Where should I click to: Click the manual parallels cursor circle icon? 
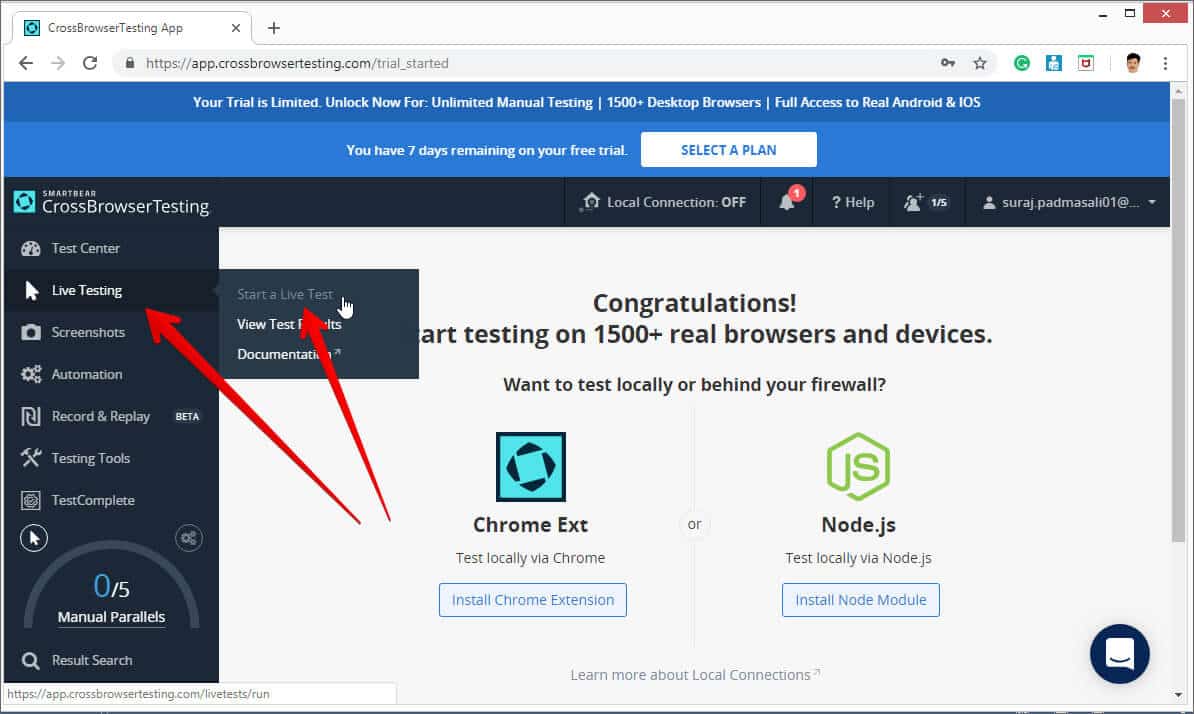[34, 538]
